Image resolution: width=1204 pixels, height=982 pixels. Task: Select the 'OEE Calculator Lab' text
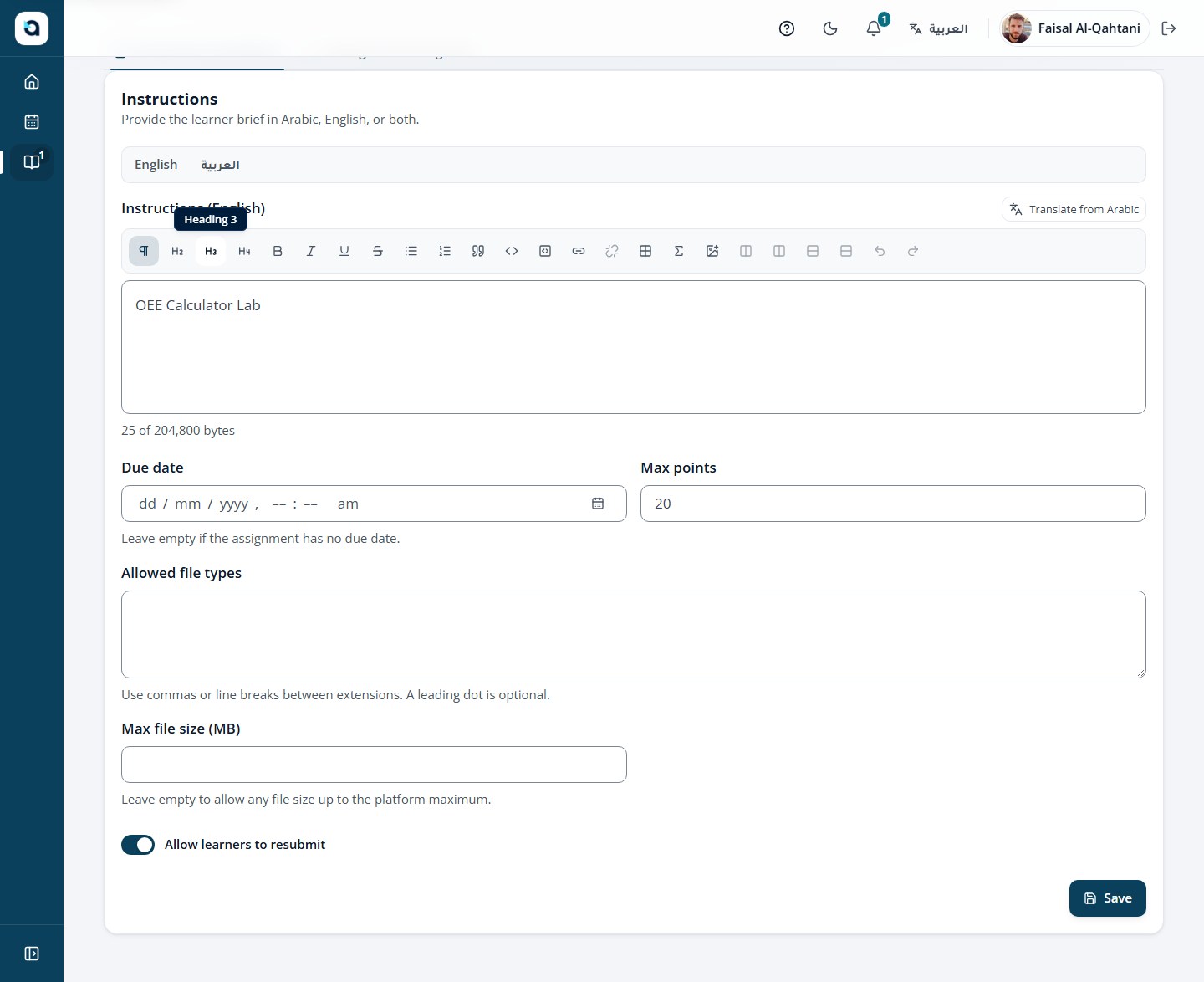click(198, 305)
